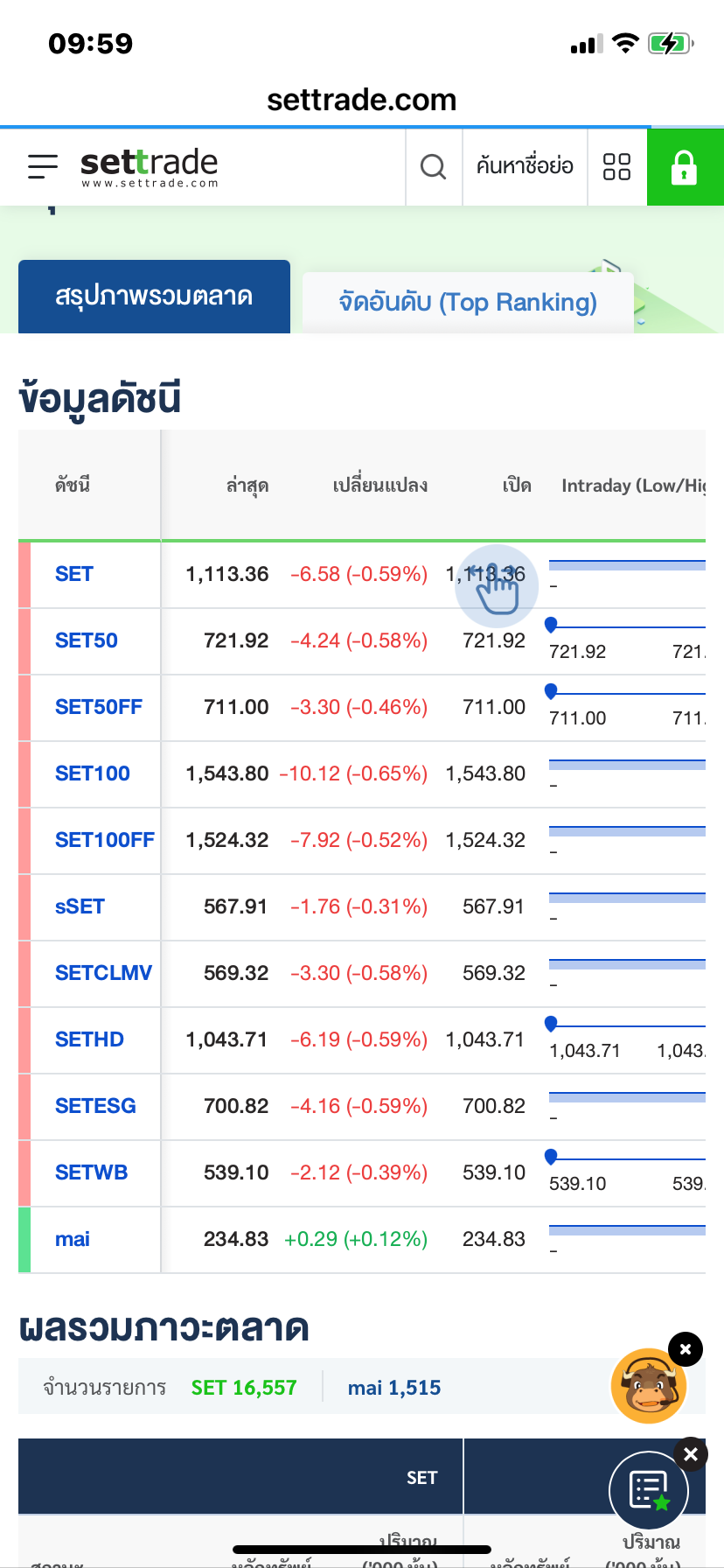Image resolution: width=724 pixels, height=1568 pixels.
Task: Tap the green lock login button
Action: point(686,167)
